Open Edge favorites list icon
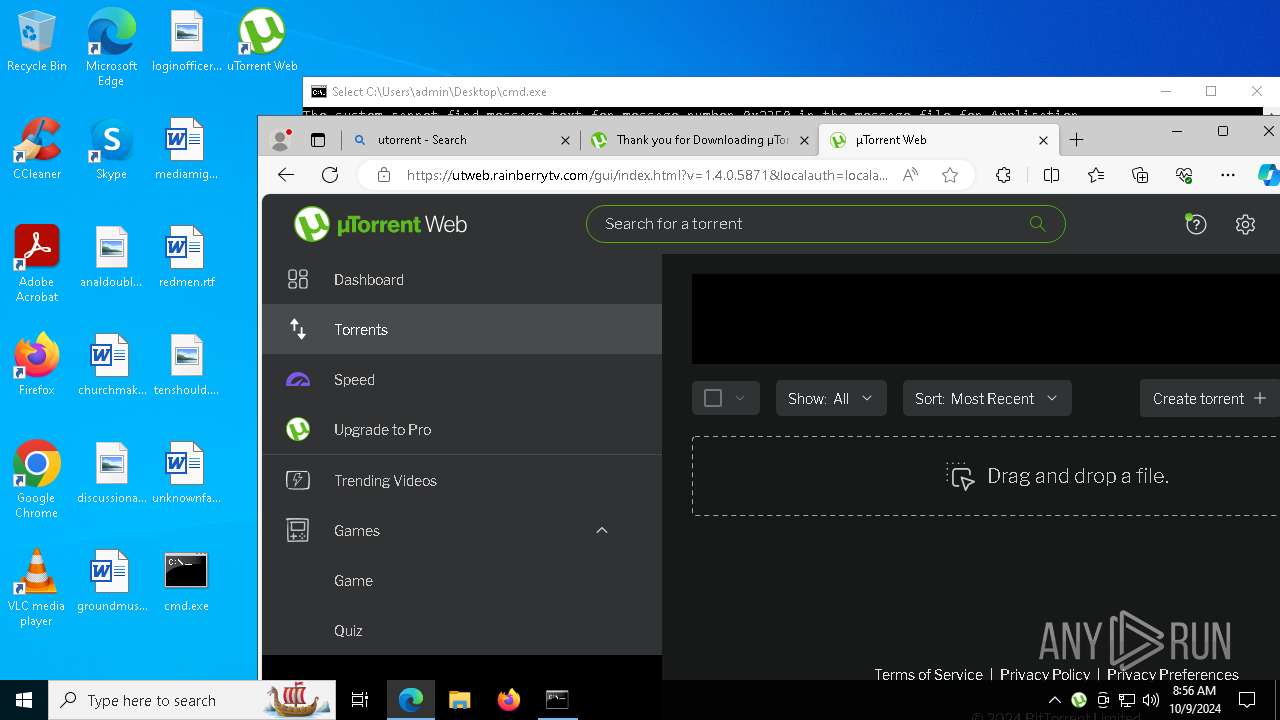1280x720 pixels. coord(1096,175)
